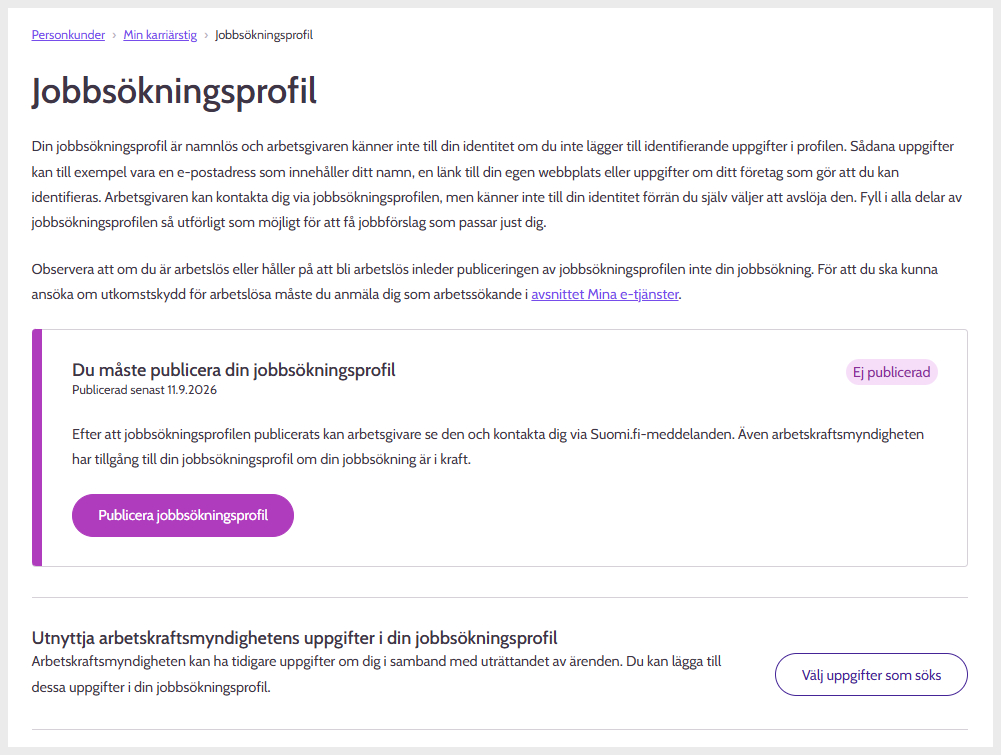The image size is (1001, 755).
Task: Click card text starting Efter att jobbsökningsprofilen
Action: point(498,447)
